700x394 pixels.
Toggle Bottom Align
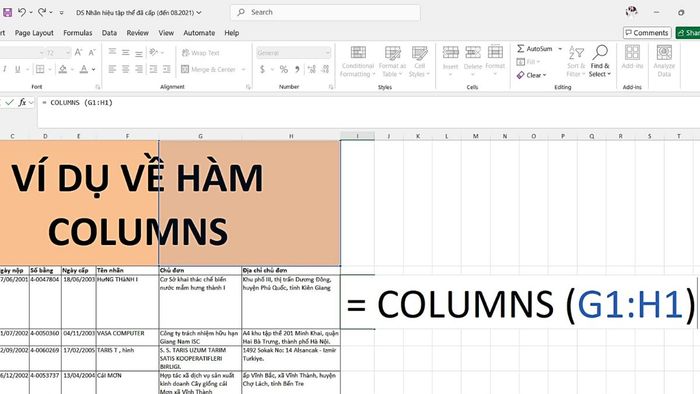coord(139,53)
